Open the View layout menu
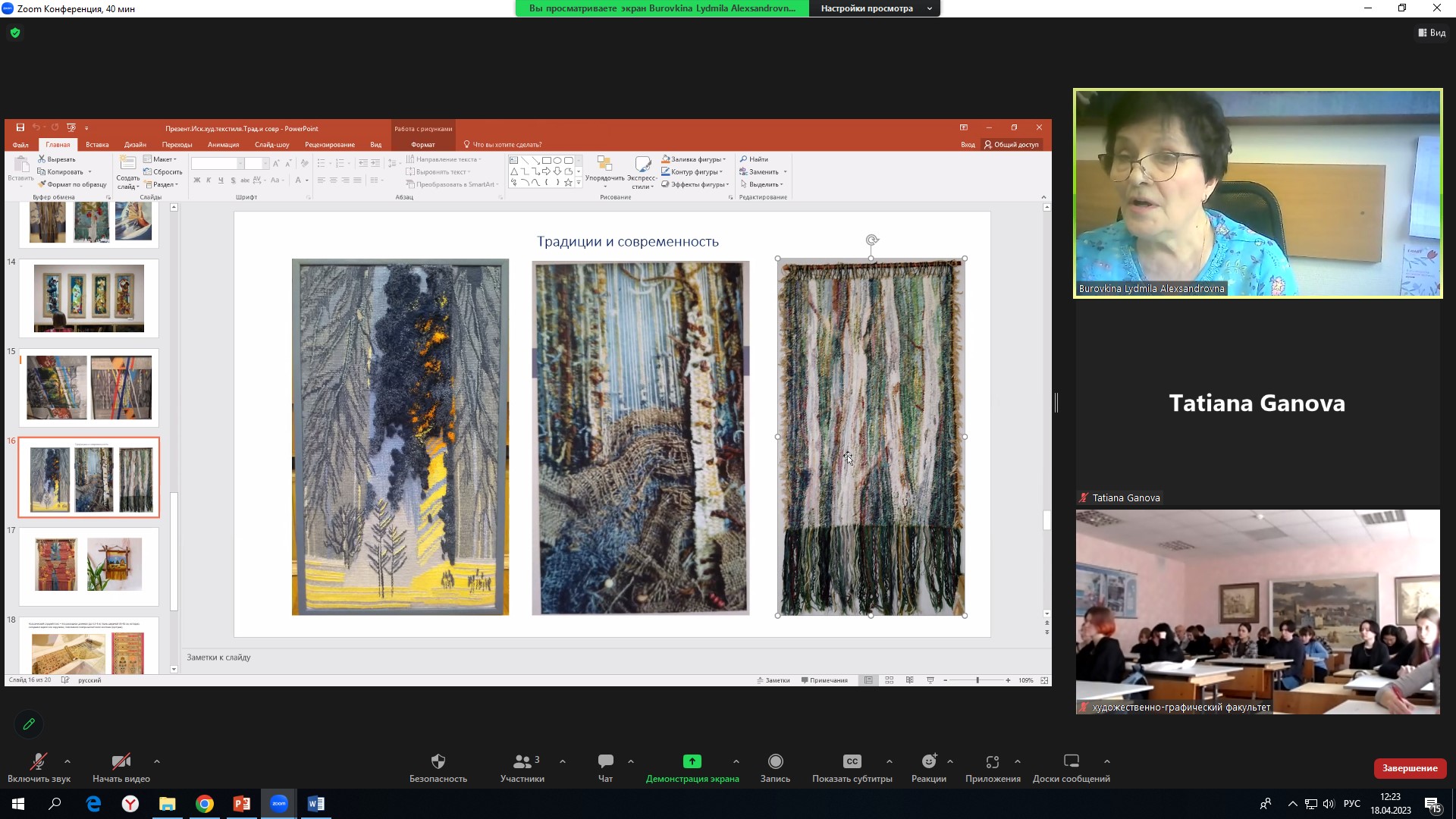1456x819 pixels. pyautogui.click(x=1432, y=33)
